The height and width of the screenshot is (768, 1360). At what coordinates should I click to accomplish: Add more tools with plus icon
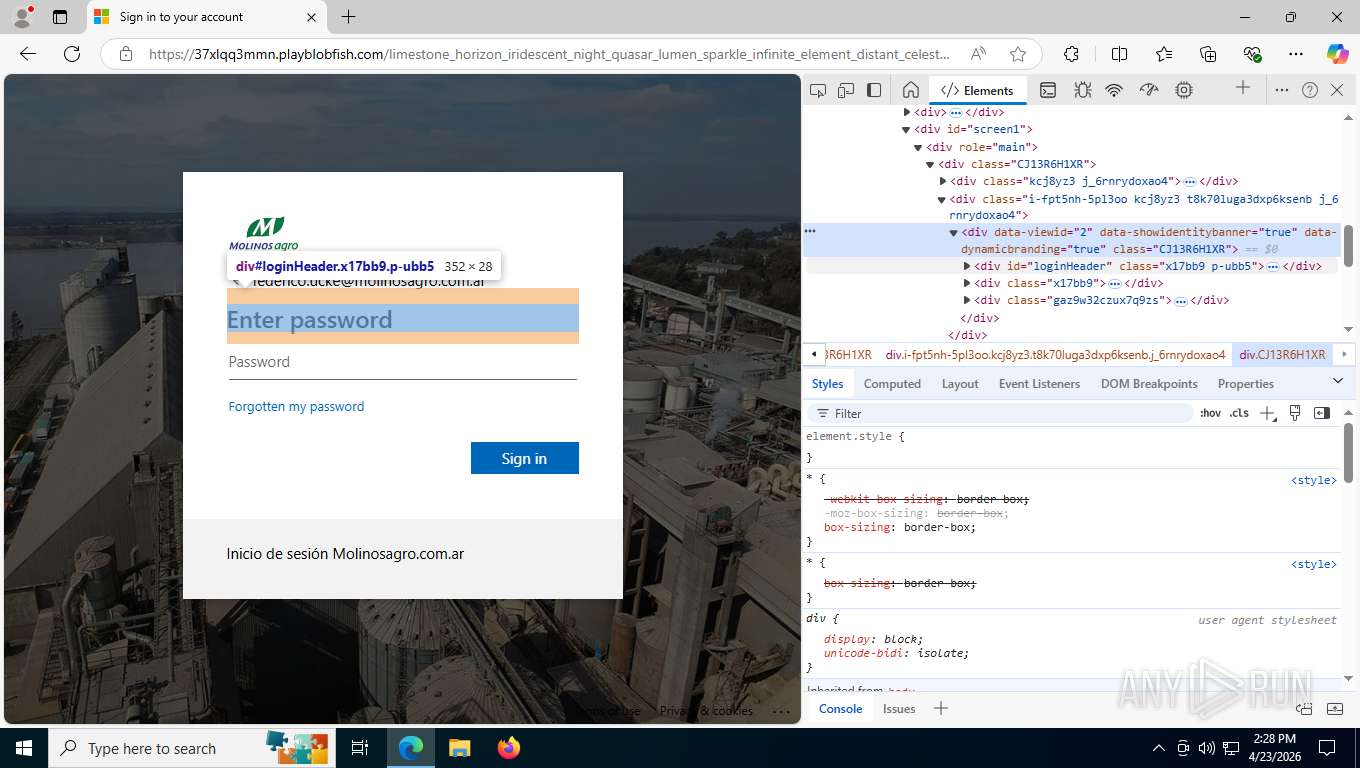point(1243,88)
